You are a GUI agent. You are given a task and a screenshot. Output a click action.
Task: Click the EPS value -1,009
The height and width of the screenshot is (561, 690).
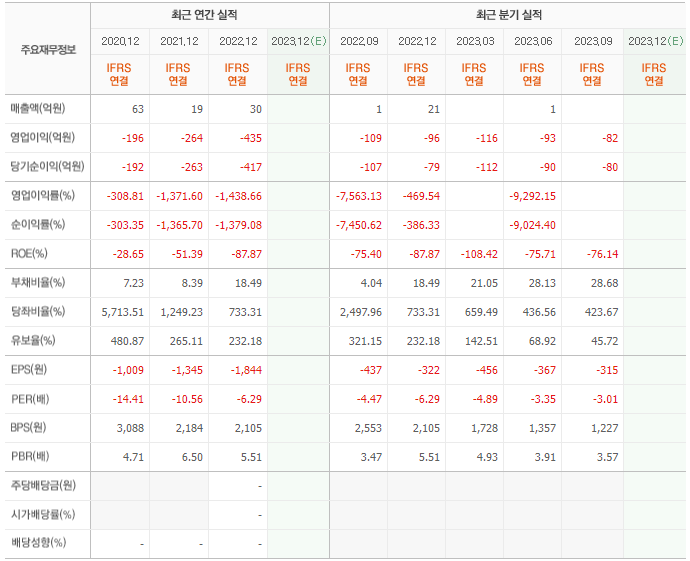(x=128, y=370)
